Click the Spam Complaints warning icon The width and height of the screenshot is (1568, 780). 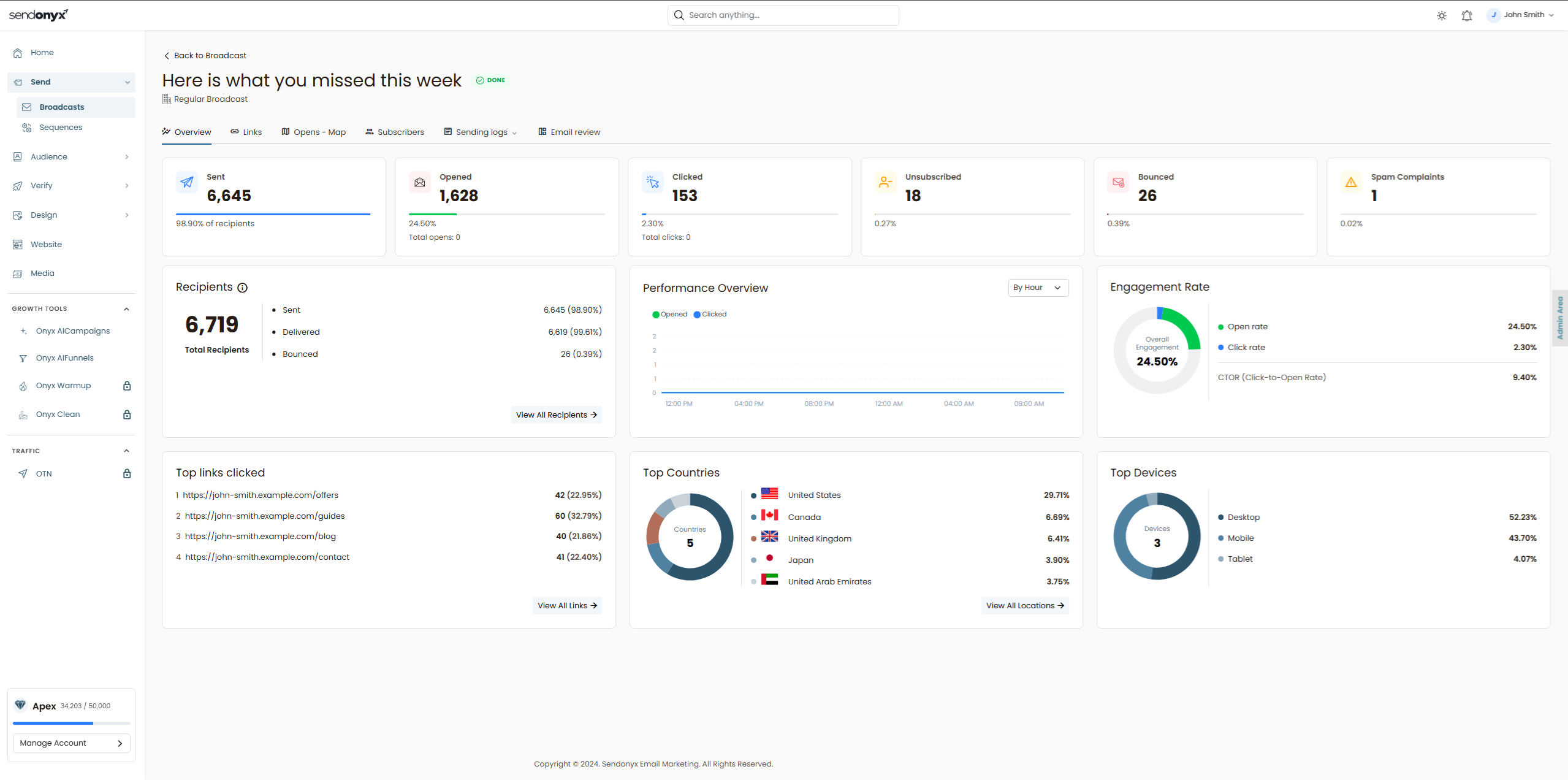(1351, 182)
